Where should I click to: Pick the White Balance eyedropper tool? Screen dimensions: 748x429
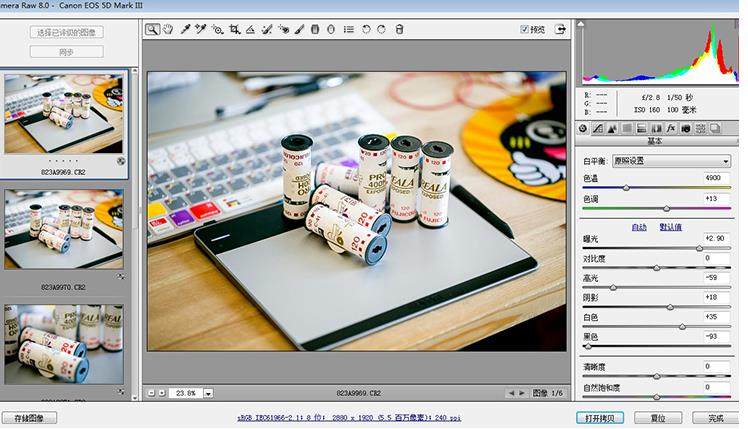point(185,30)
